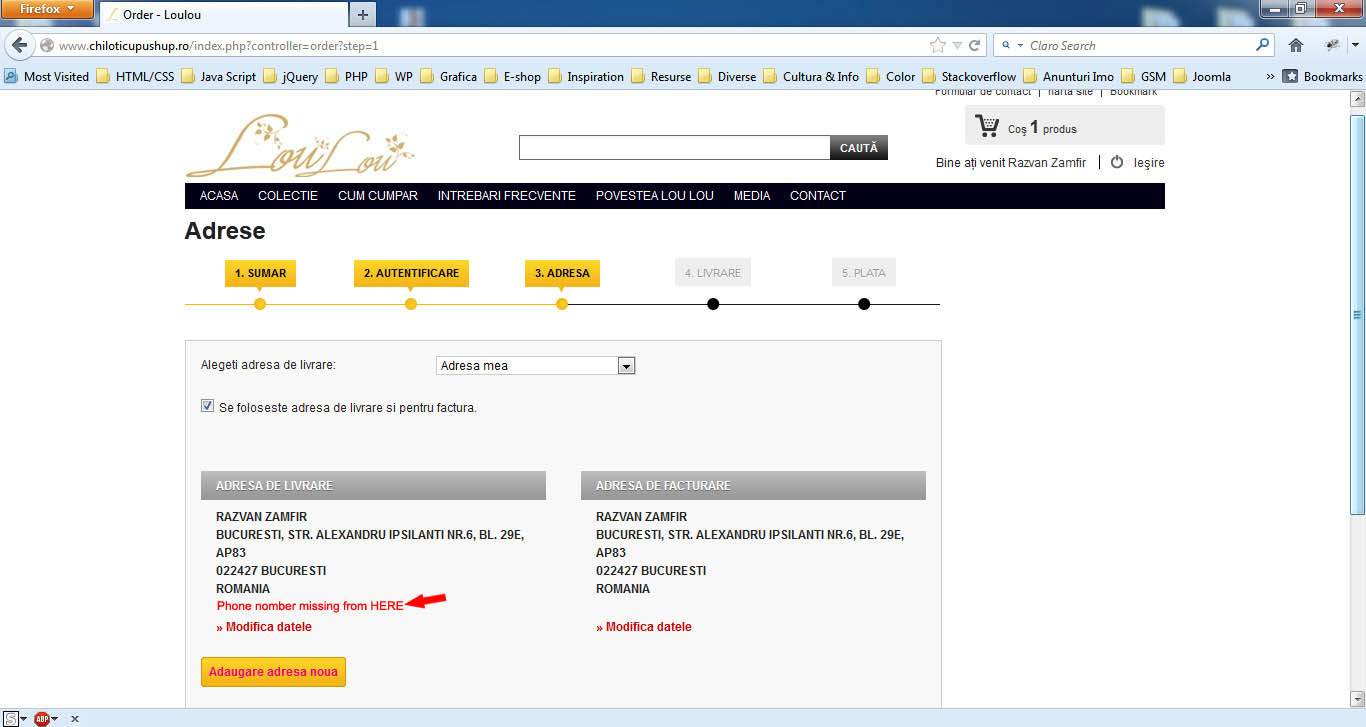This screenshot has height=727, width=1366.
Task: Open the Adresa mea delivery address dropdown
Action: 536,366
